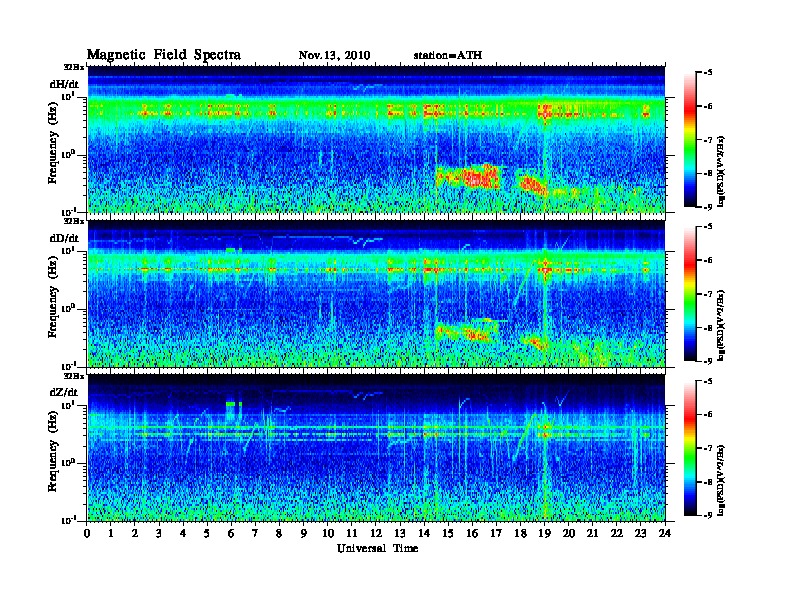Image resolution: width=792 pixels, height=612 pixels.
Task: Click the -7 tick on dH/dt color scale
Action: pyautogui.click(x=708, y=140)
